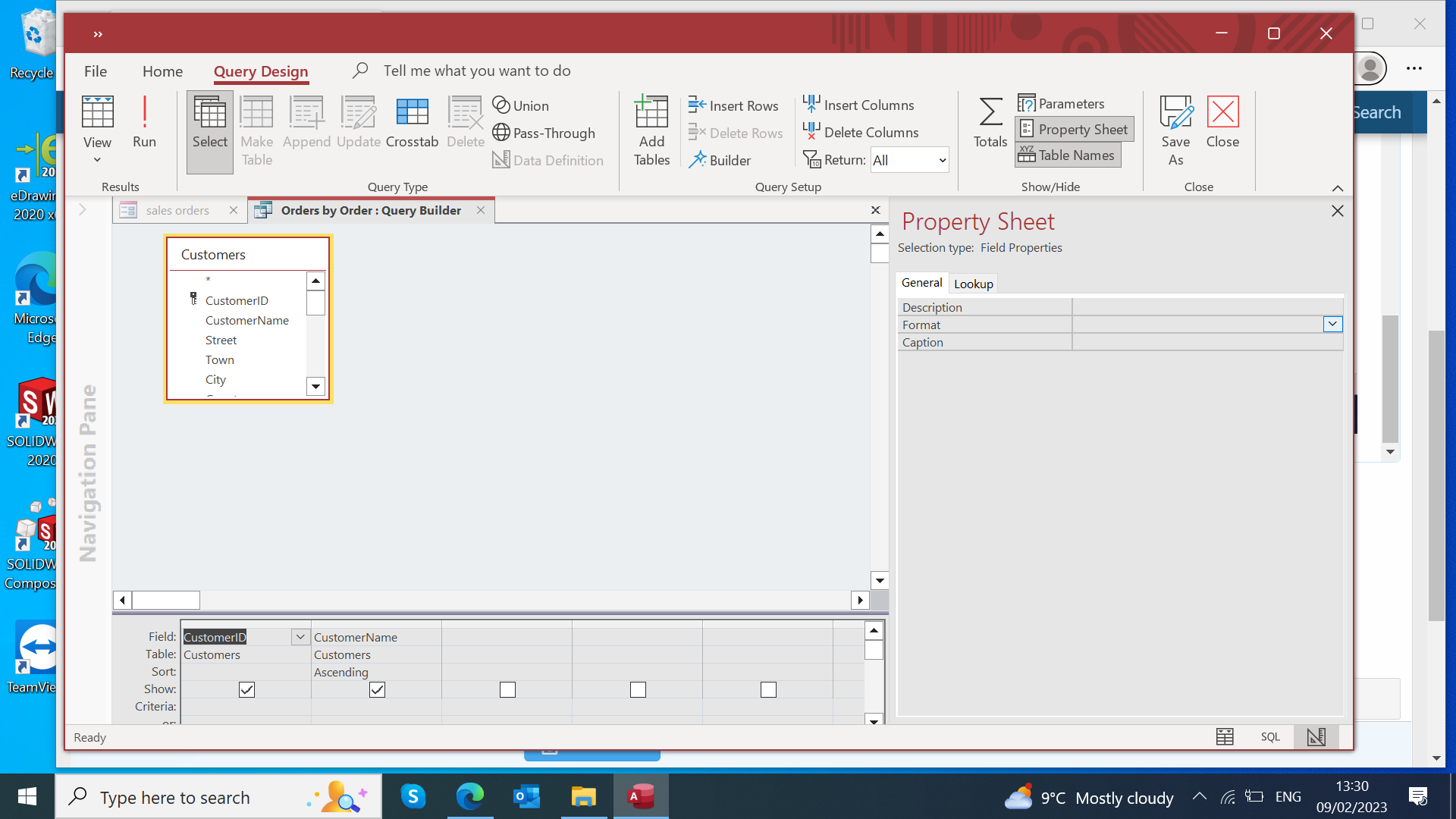Switch to SQL view in status bar

tap(1270, 736)
